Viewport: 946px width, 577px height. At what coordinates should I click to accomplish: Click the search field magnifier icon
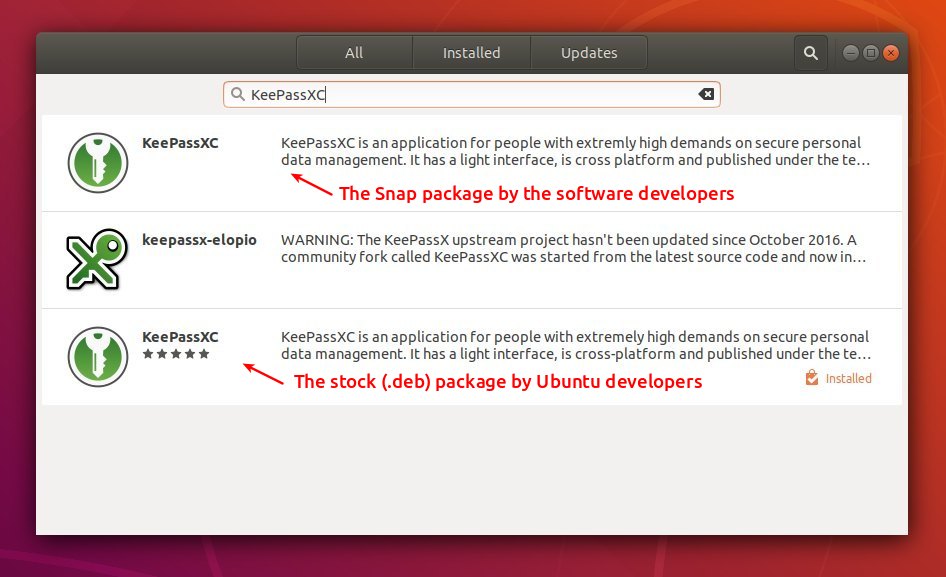238,94
